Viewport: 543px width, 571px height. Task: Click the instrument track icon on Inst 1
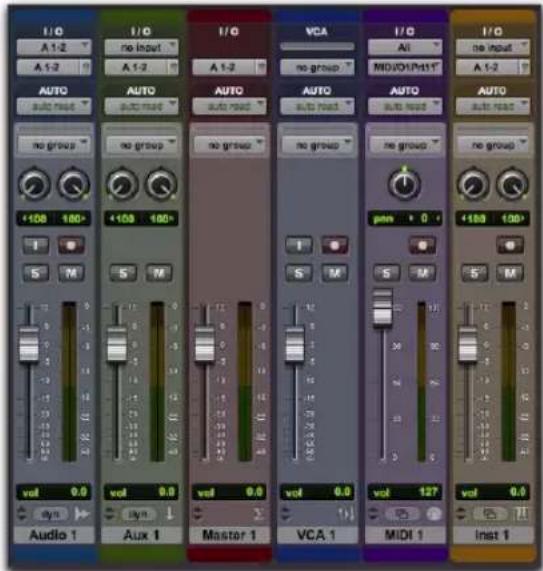(x=522, y=514)
